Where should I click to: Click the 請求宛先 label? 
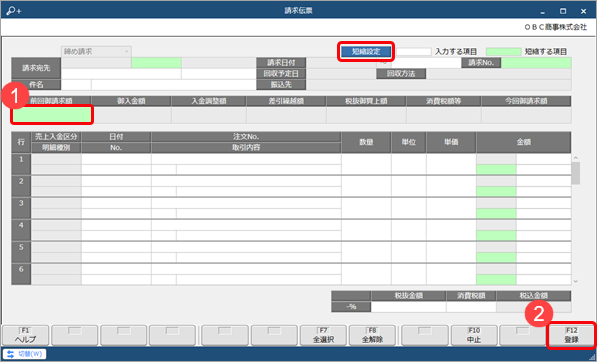[x=36, y=68]
